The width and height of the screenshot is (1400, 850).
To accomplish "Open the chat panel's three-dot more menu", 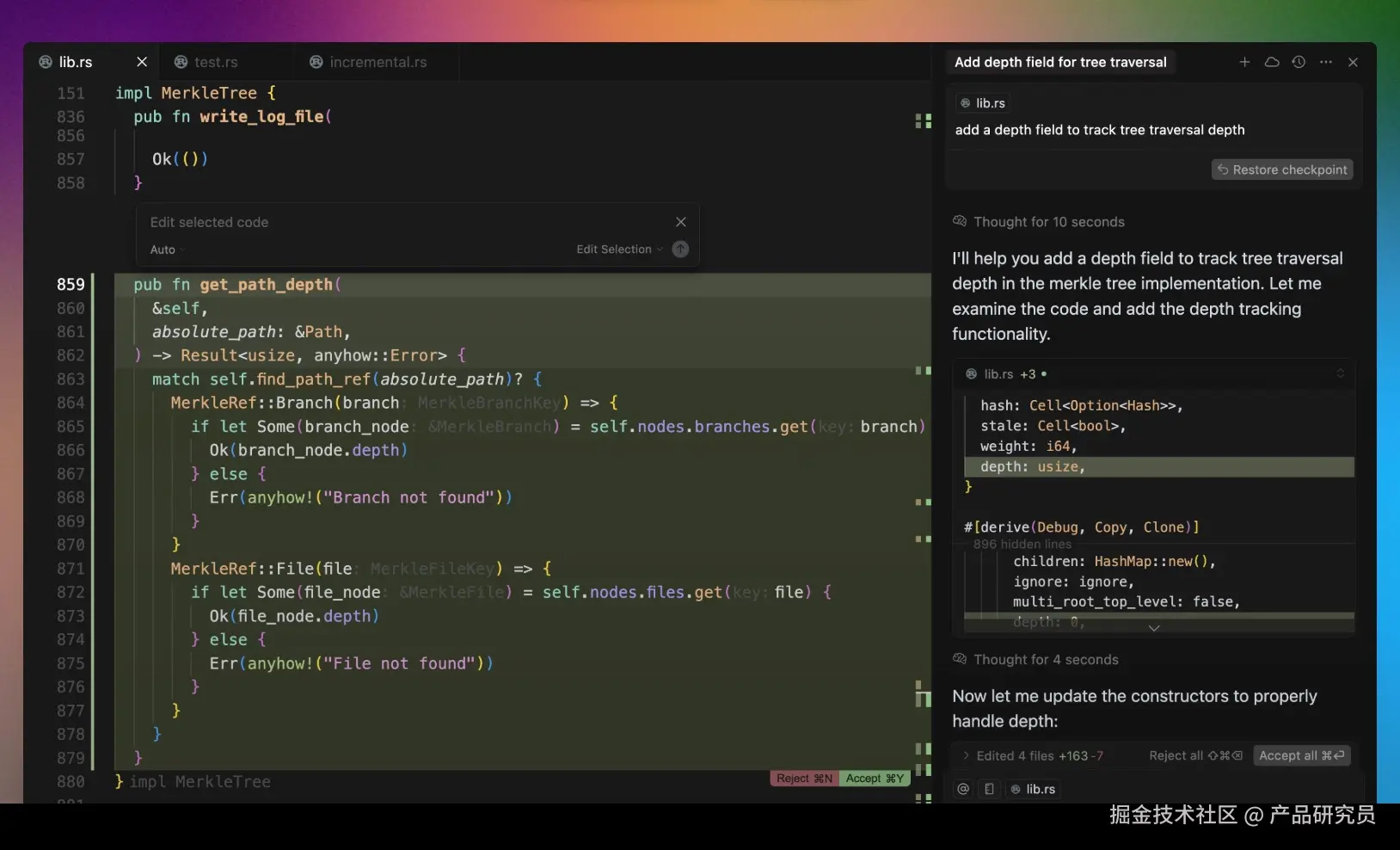I will pyautogui.click(x=1326, y=62).
